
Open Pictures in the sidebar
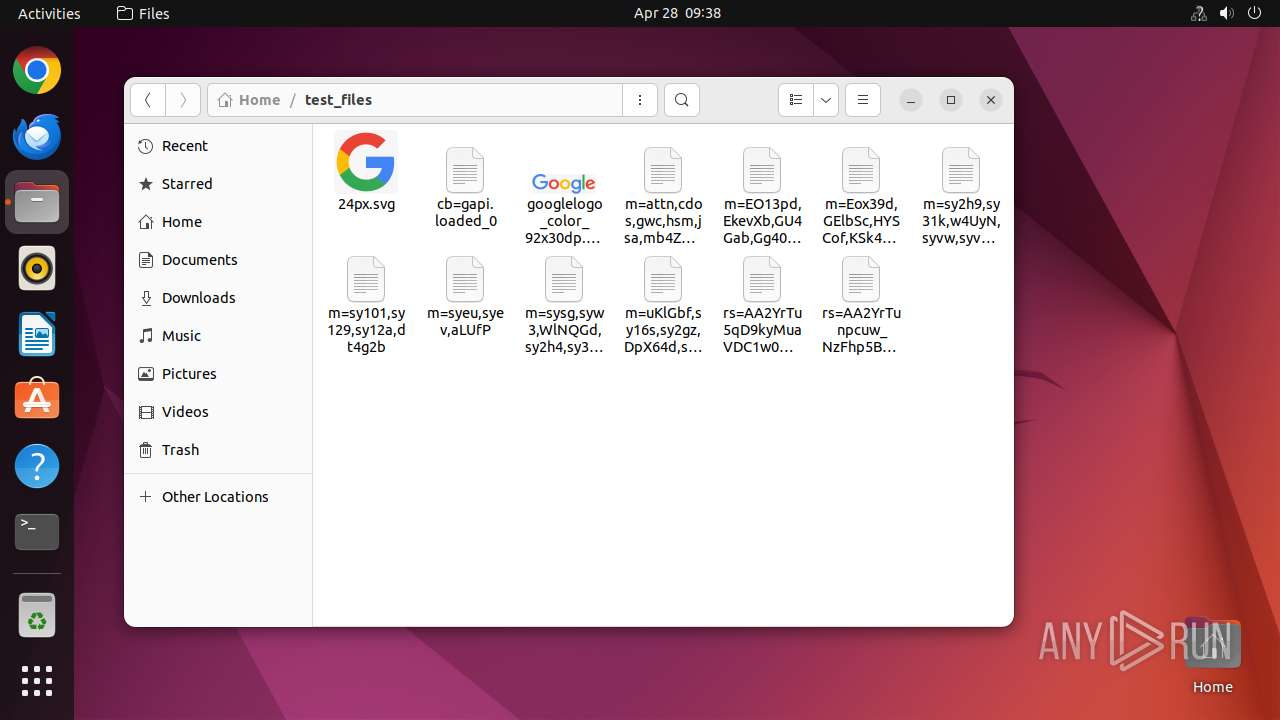[x=218, y=374]
